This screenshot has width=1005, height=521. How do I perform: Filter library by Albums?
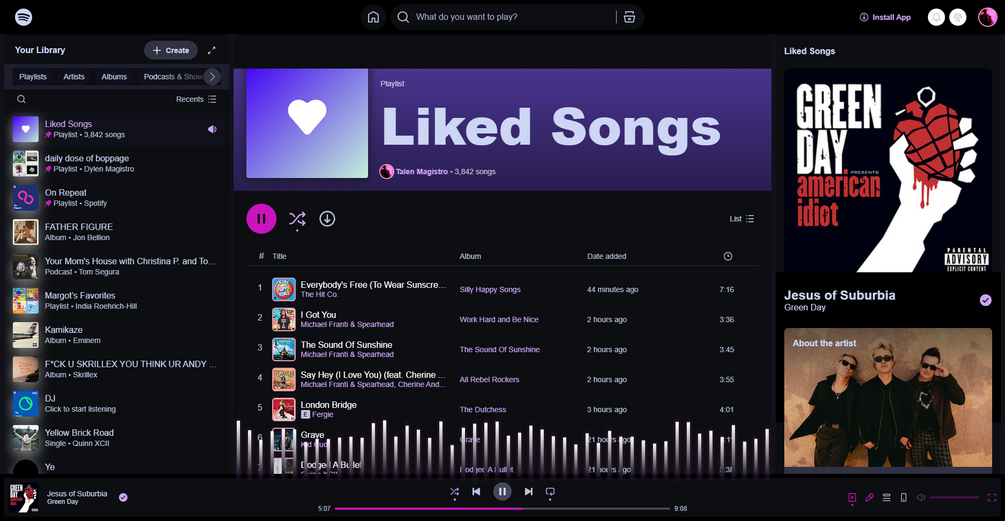[114, 77]
